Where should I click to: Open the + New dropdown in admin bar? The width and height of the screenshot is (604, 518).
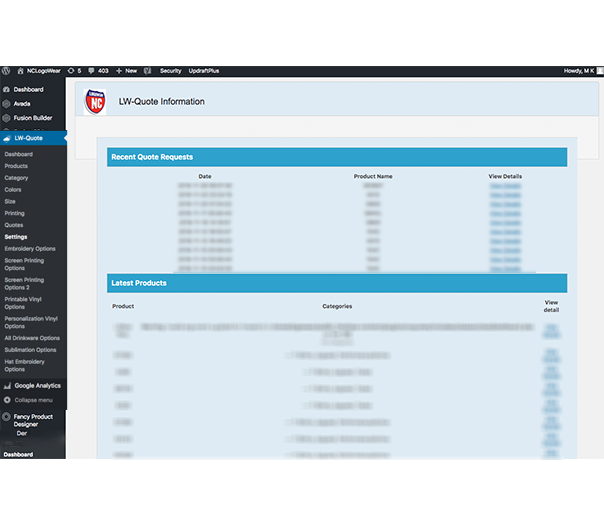pos(127,71)
